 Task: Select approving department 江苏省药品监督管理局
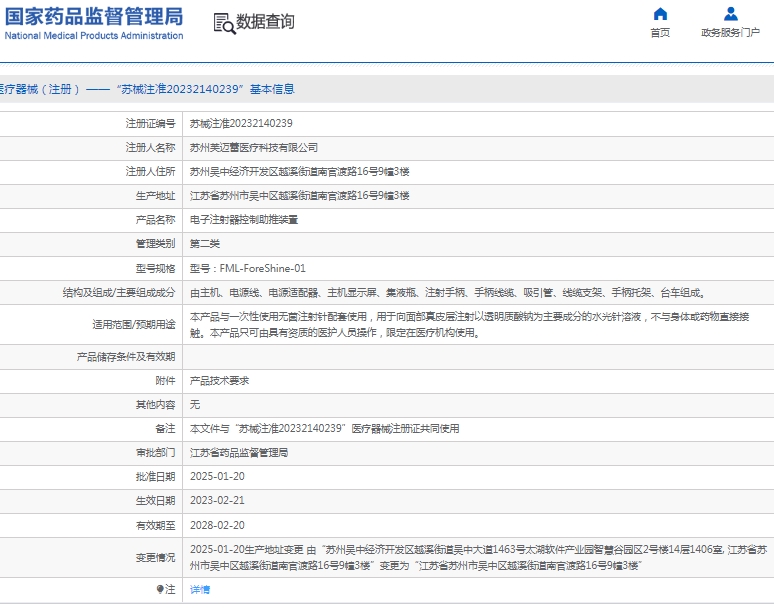coord(239,453)
